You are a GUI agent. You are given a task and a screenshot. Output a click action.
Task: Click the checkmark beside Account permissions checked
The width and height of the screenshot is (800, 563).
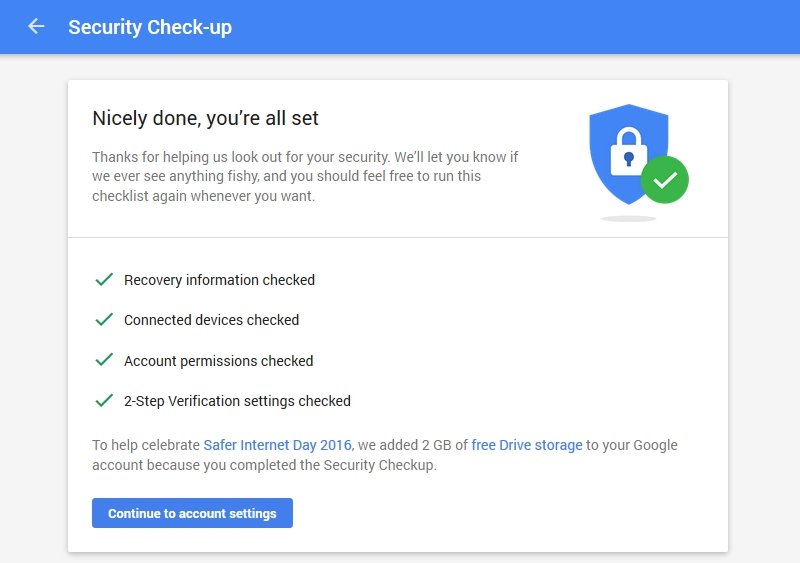click(x=104, y=360)
